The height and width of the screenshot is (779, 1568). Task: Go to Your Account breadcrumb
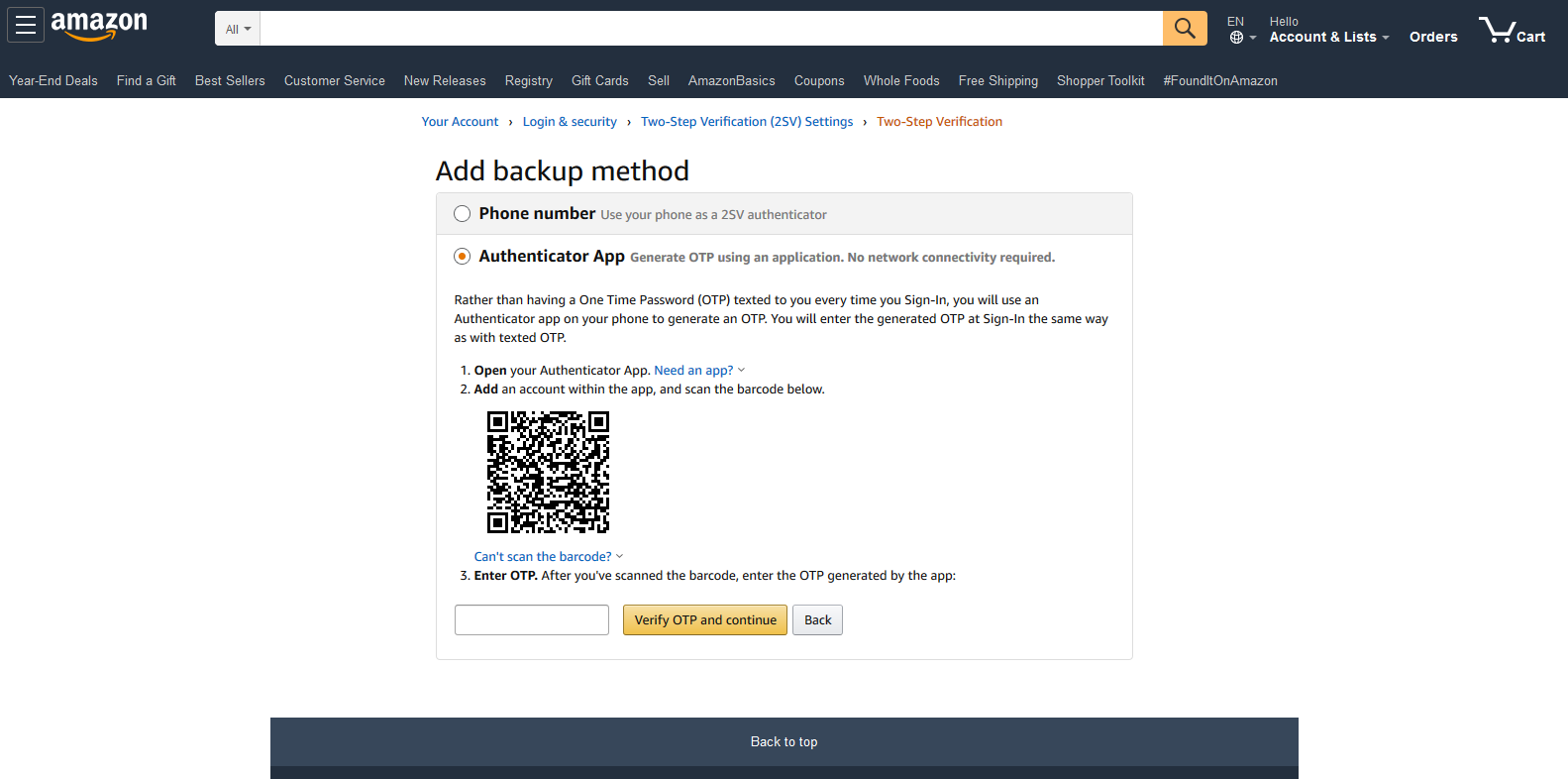[x=461, y=122]
